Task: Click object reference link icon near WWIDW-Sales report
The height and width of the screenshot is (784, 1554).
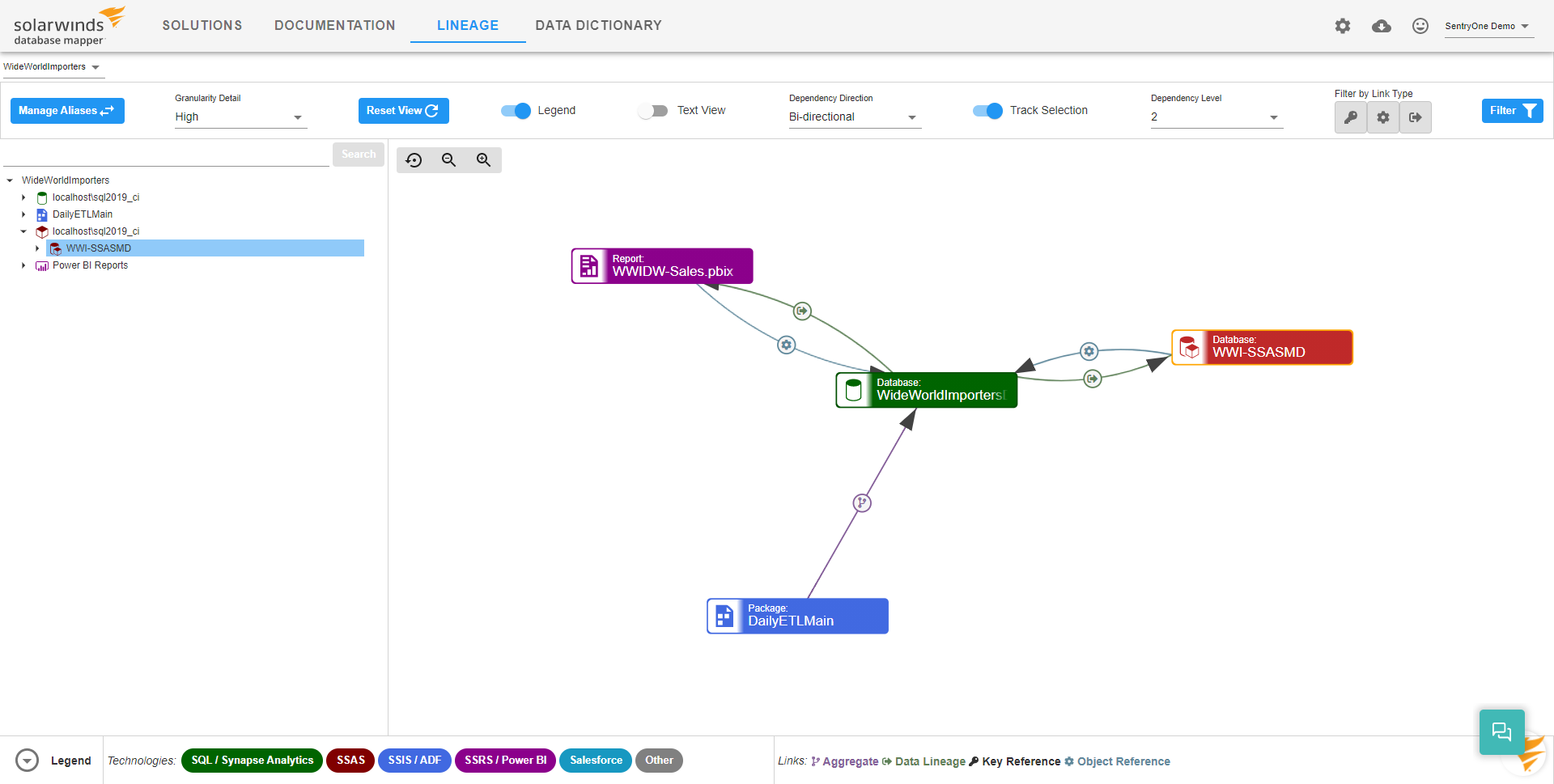Action: pyautogui.click(x=787, y=345)
